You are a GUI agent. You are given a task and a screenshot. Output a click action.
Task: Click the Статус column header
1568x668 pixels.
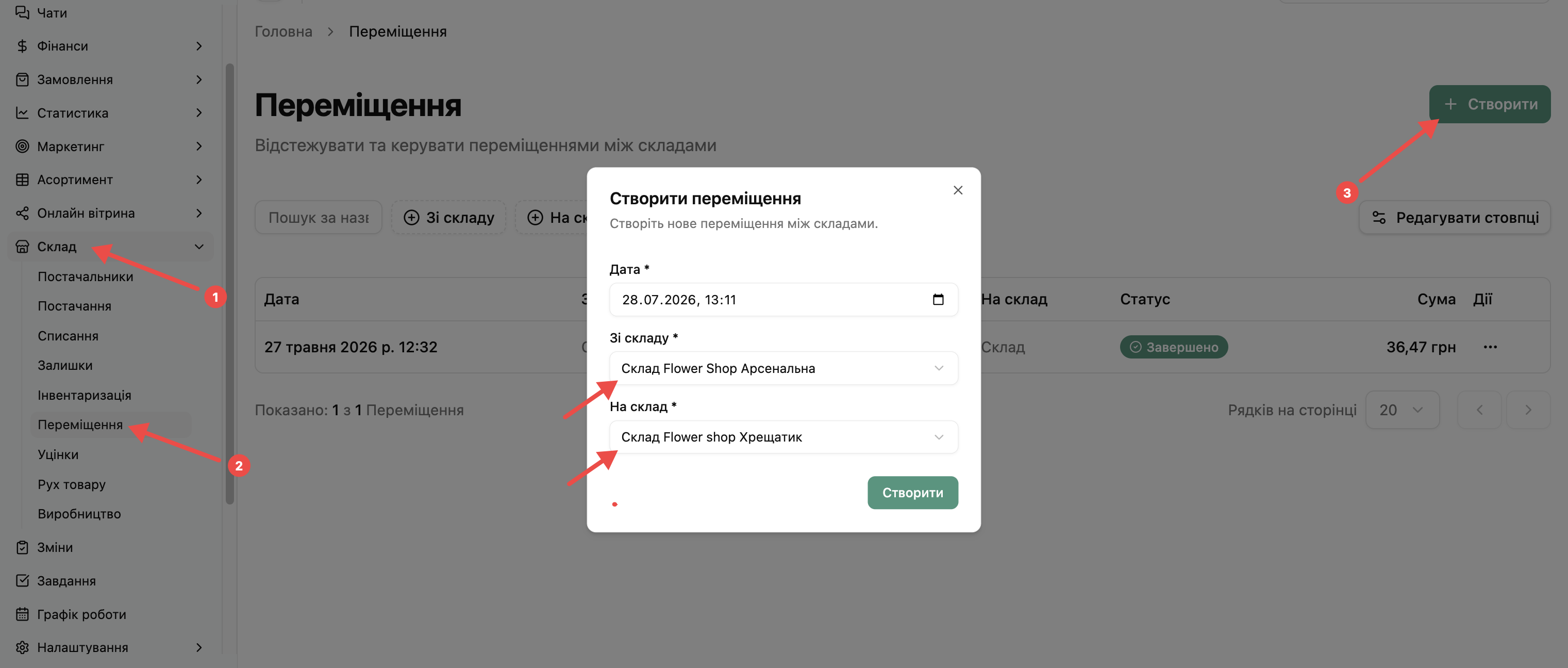[x=1144, y=300]
